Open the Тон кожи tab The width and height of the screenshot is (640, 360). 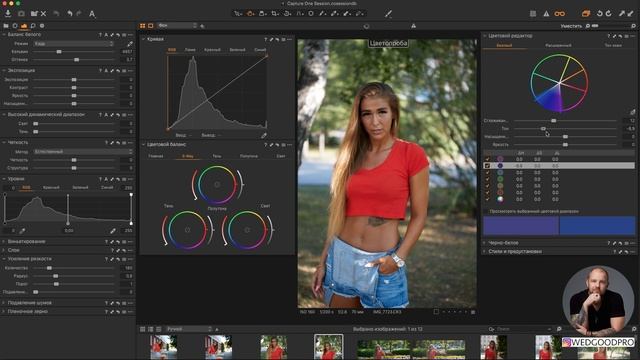pos(613,45)
